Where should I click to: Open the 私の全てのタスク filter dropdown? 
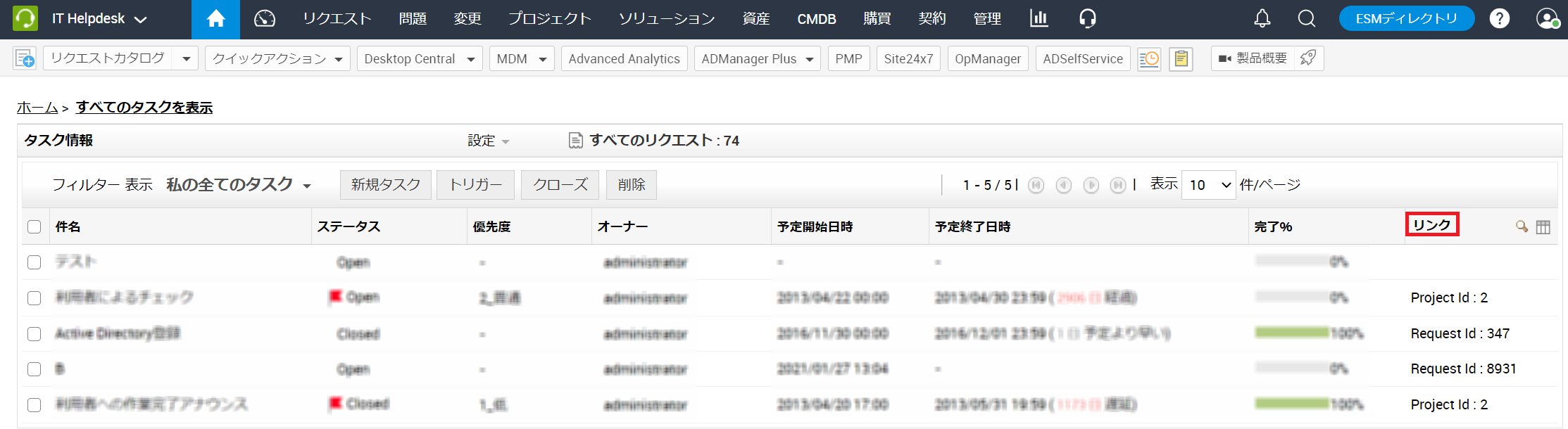tap(239, 184)
